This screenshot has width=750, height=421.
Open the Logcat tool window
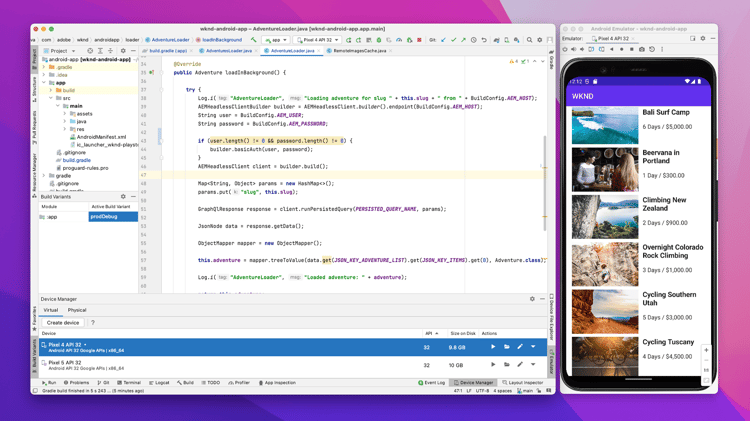160,383
